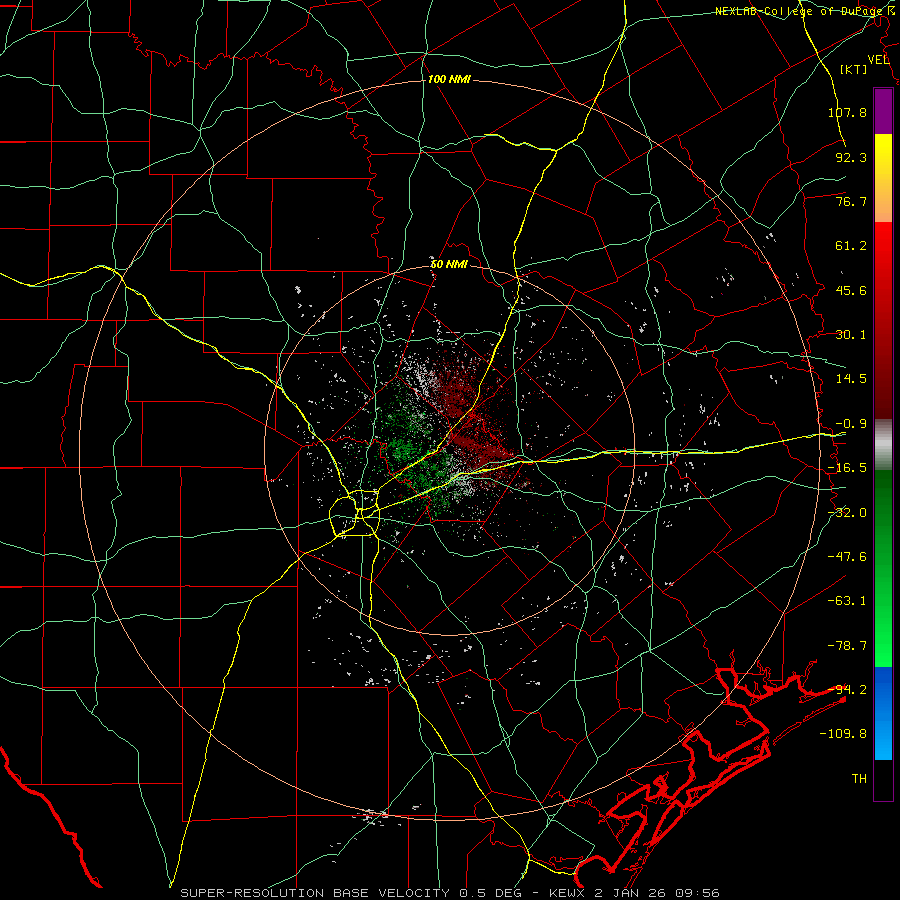
Task: Pick the yellow segment of the color bar
Action: 883,155
